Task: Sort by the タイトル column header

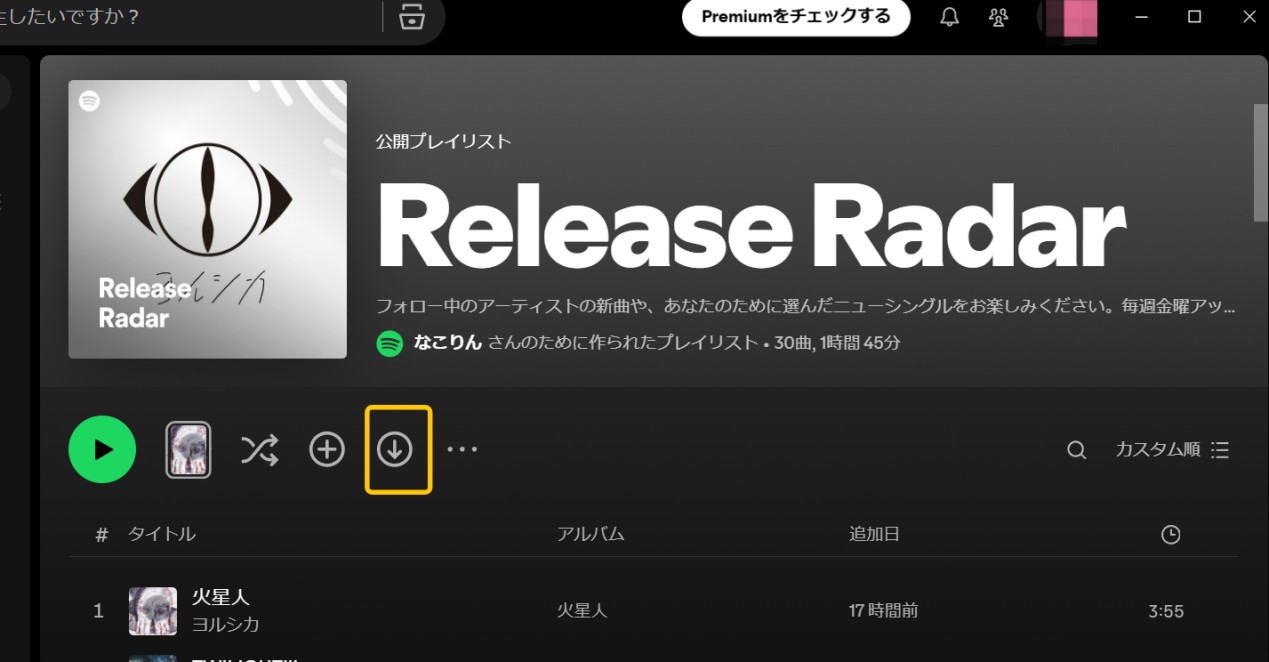Action: [x=161, y=534]
